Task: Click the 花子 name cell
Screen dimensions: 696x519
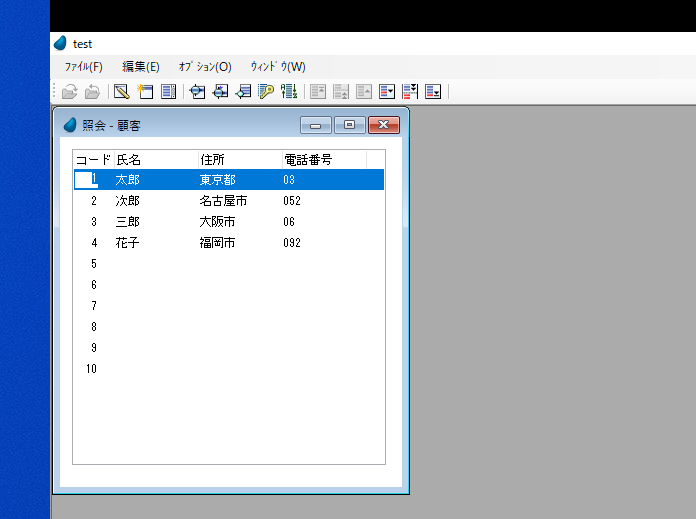Action: click(128, 243)
